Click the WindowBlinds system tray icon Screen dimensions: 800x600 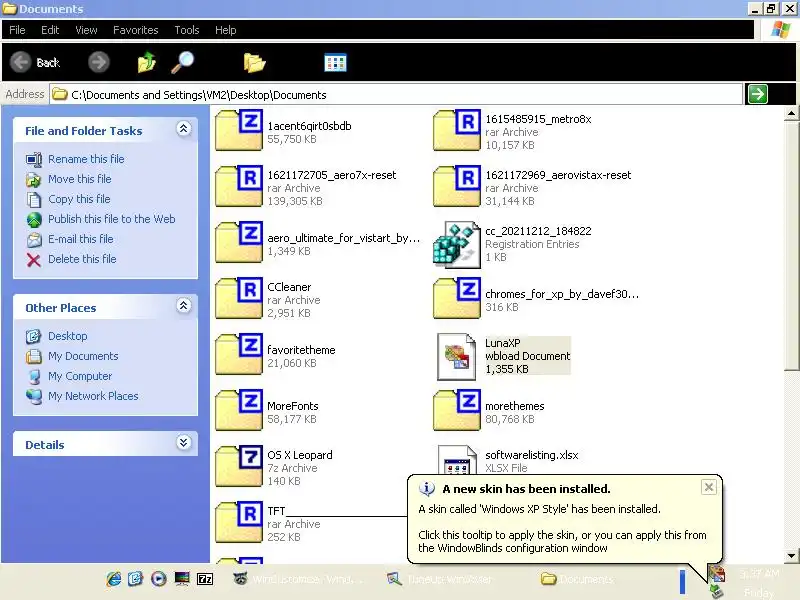tap(717, 573)
